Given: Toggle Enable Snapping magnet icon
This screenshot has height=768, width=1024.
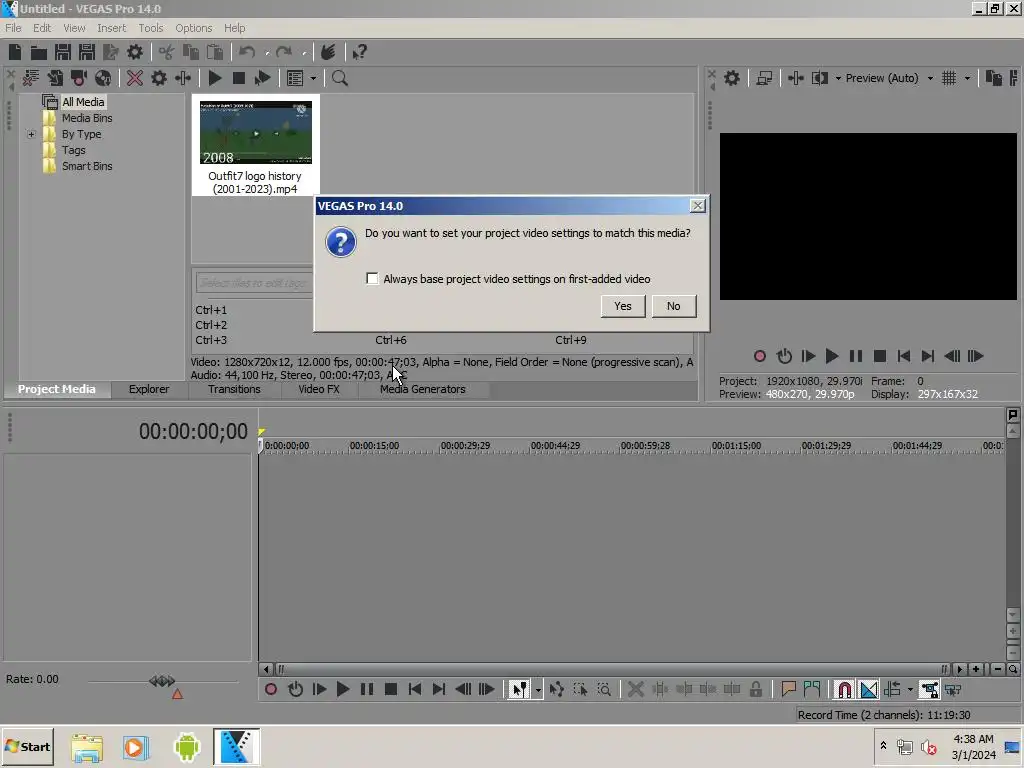Looking at the screenshot, I should (x=844, y=690).
